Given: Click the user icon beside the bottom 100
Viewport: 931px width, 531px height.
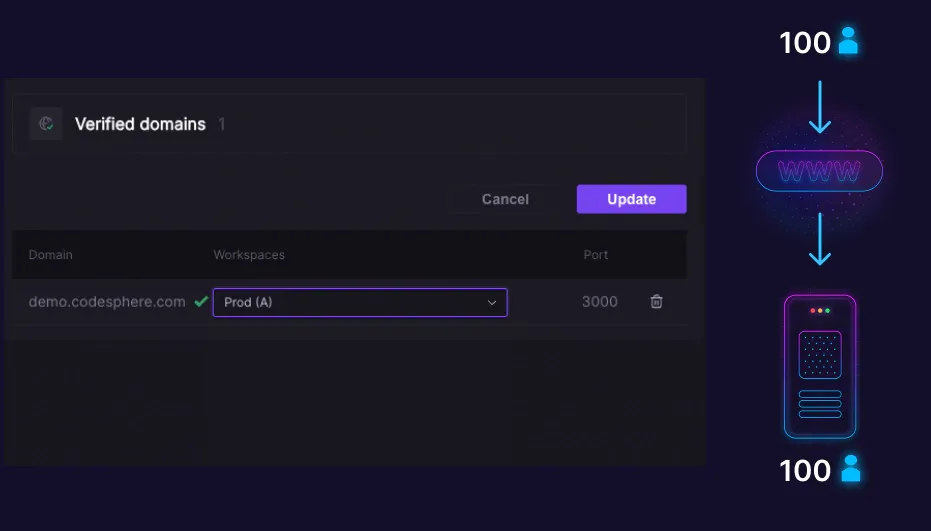Looking at the screenshot, I should coord(850,468).
